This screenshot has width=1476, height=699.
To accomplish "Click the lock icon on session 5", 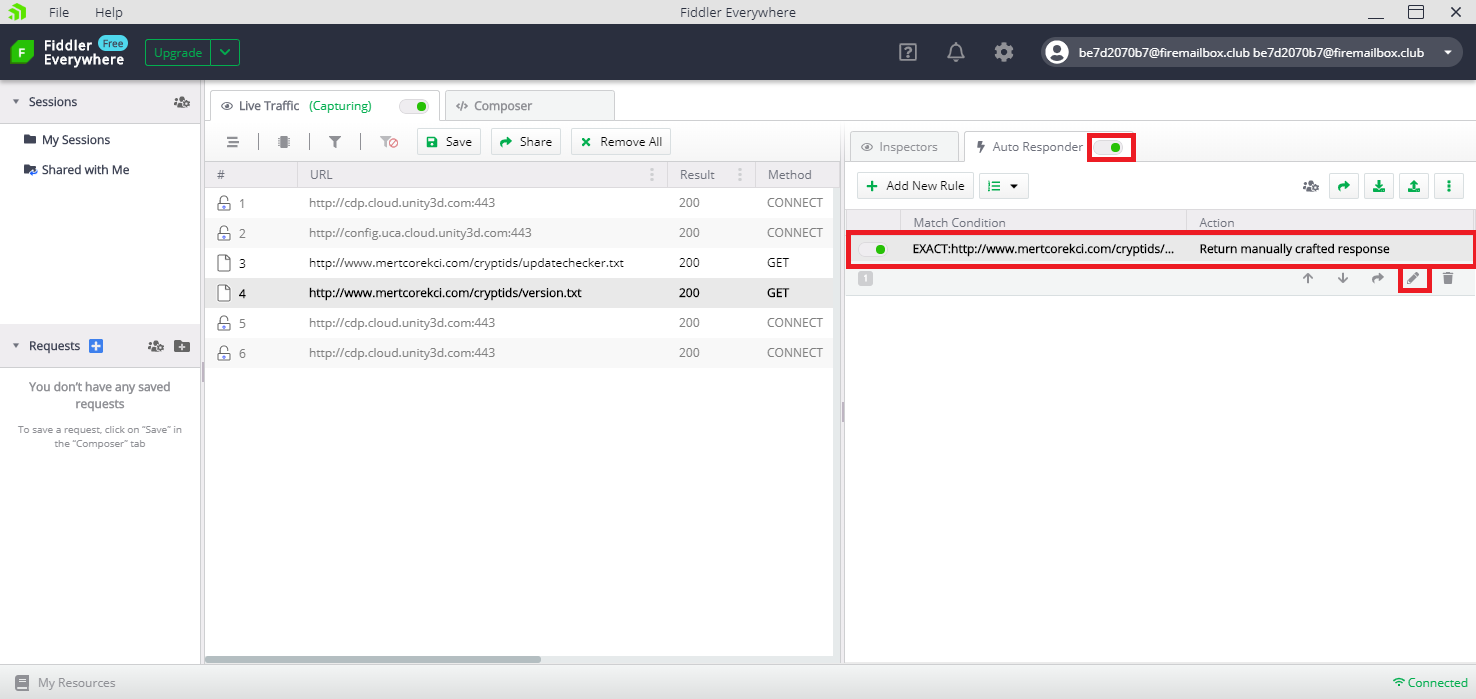I will 224,322.
